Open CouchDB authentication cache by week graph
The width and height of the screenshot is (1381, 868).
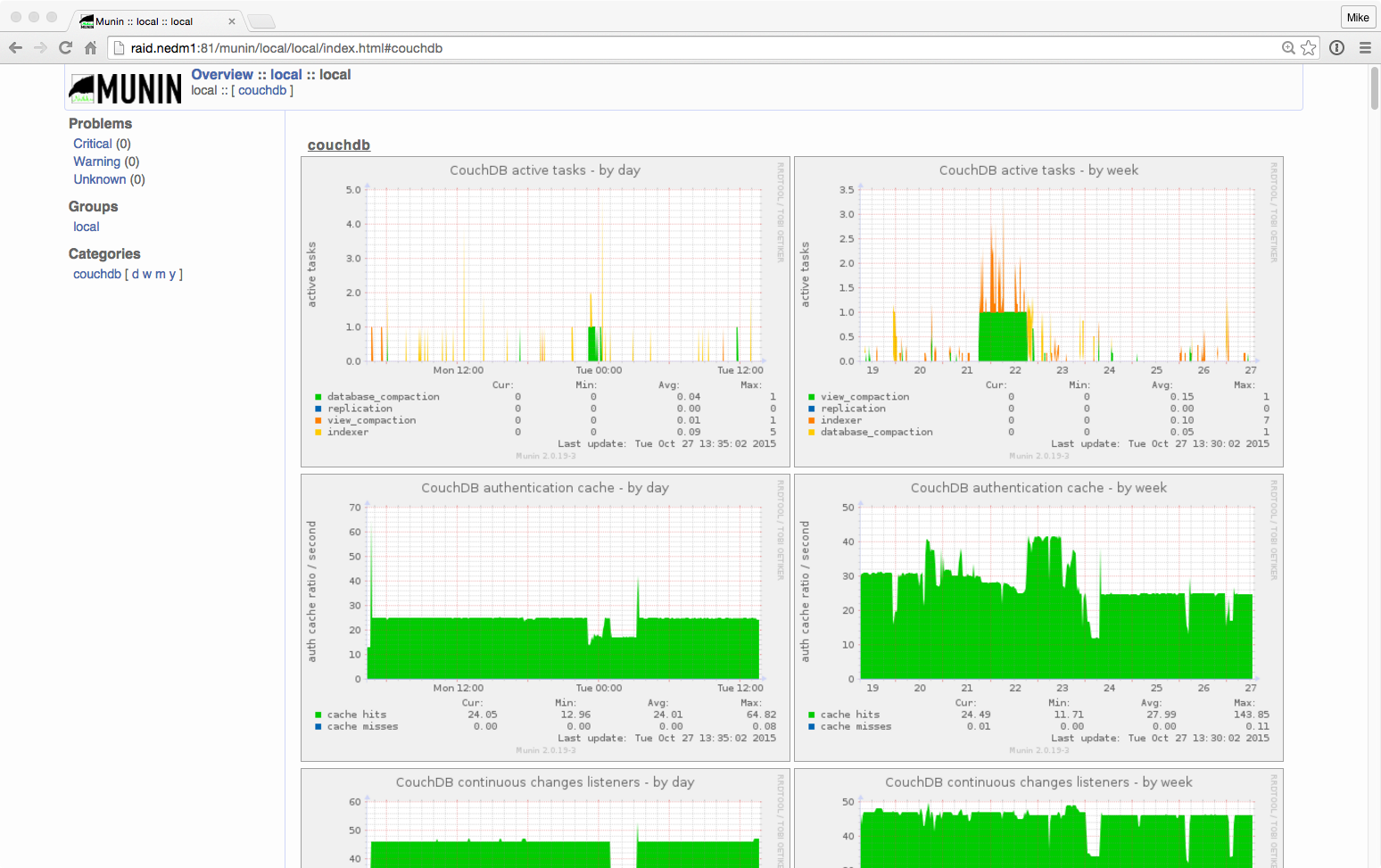(1038, 618)
